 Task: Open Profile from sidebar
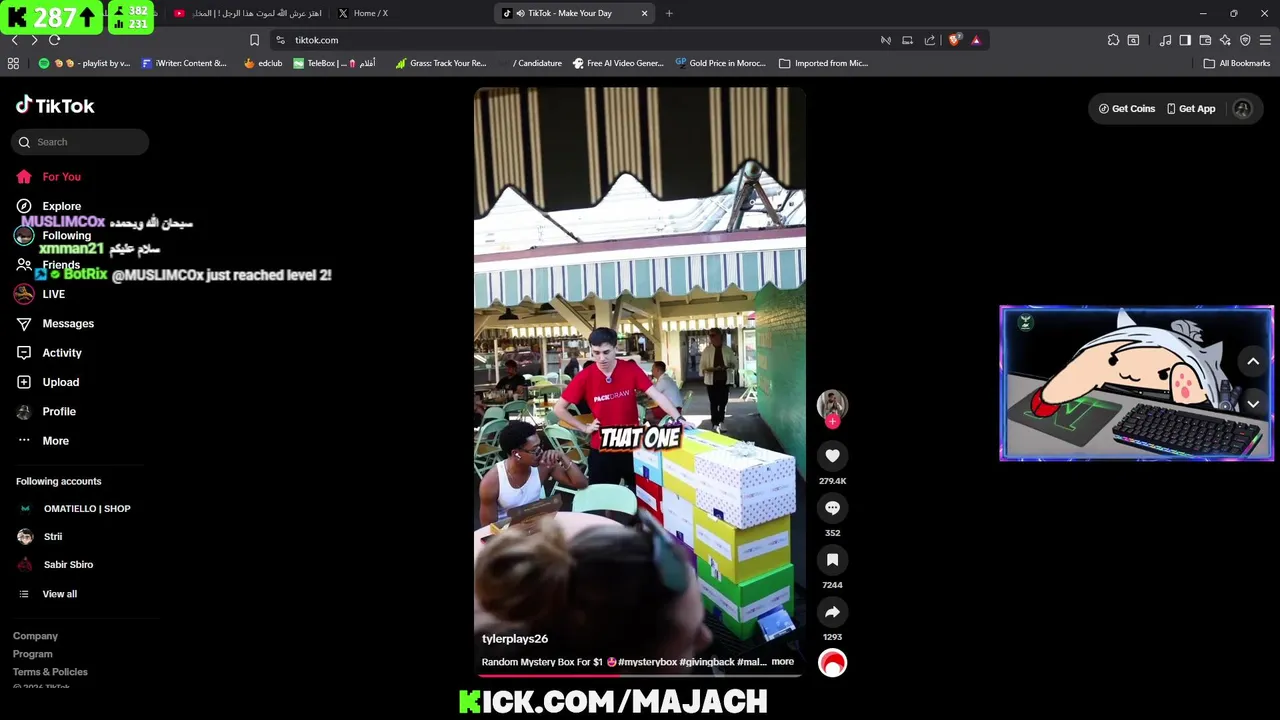click(46, 412)
